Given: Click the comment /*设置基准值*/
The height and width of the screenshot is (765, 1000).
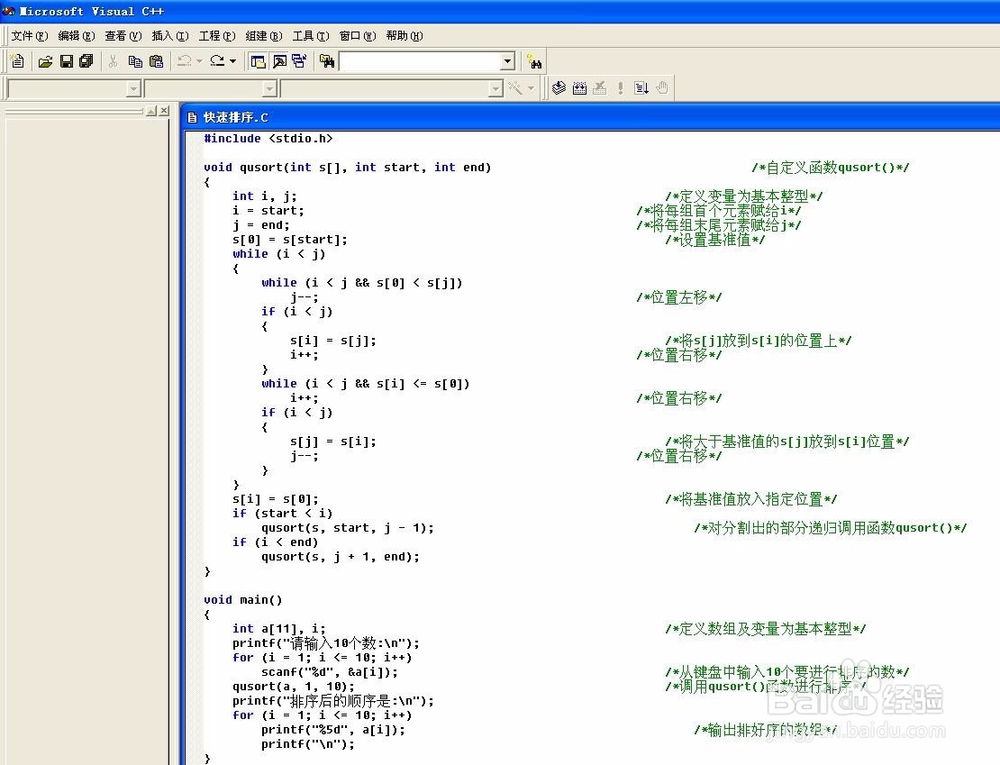Looking at the screenshot, I should (715, 240).
